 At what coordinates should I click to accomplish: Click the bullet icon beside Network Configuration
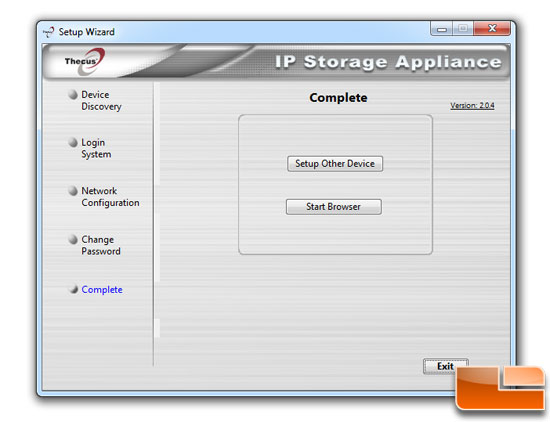coord(73,191)
